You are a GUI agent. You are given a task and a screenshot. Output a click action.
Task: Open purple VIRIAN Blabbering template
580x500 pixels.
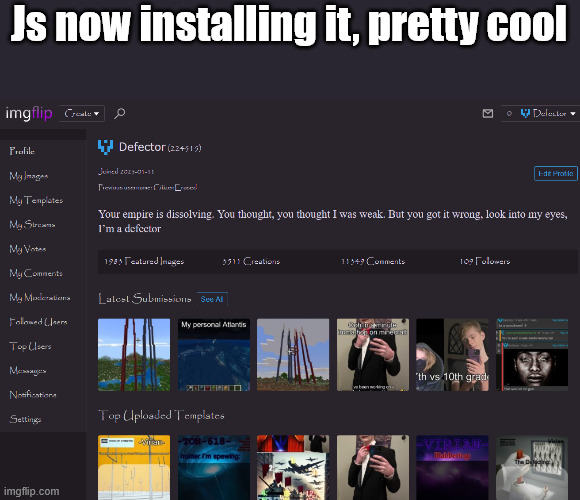pos(452,467)
